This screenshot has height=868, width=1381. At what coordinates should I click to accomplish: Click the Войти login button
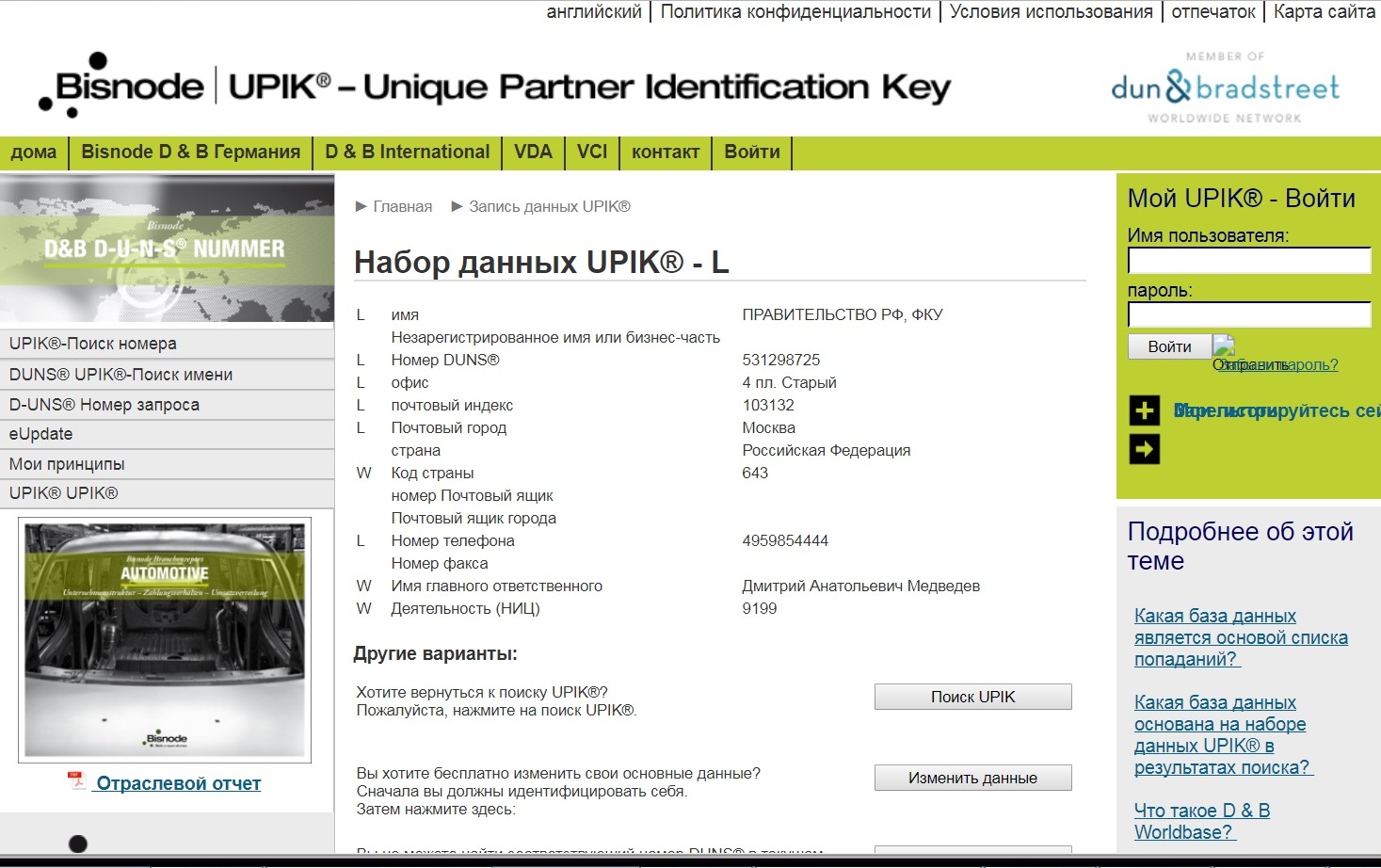tap(1169, 346)
